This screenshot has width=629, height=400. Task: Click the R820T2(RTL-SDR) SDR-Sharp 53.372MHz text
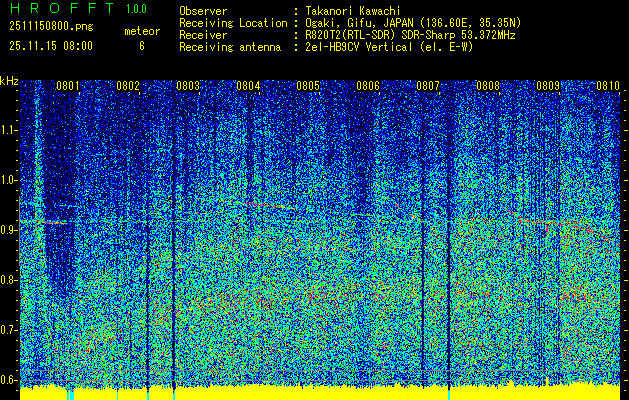(410, 35)
